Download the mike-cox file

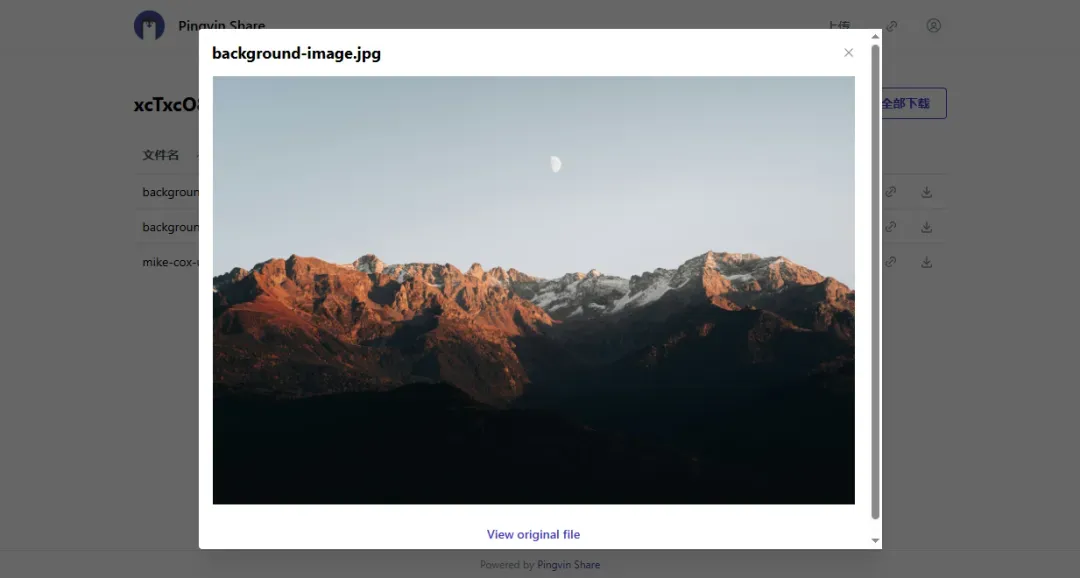coord(926,262)
